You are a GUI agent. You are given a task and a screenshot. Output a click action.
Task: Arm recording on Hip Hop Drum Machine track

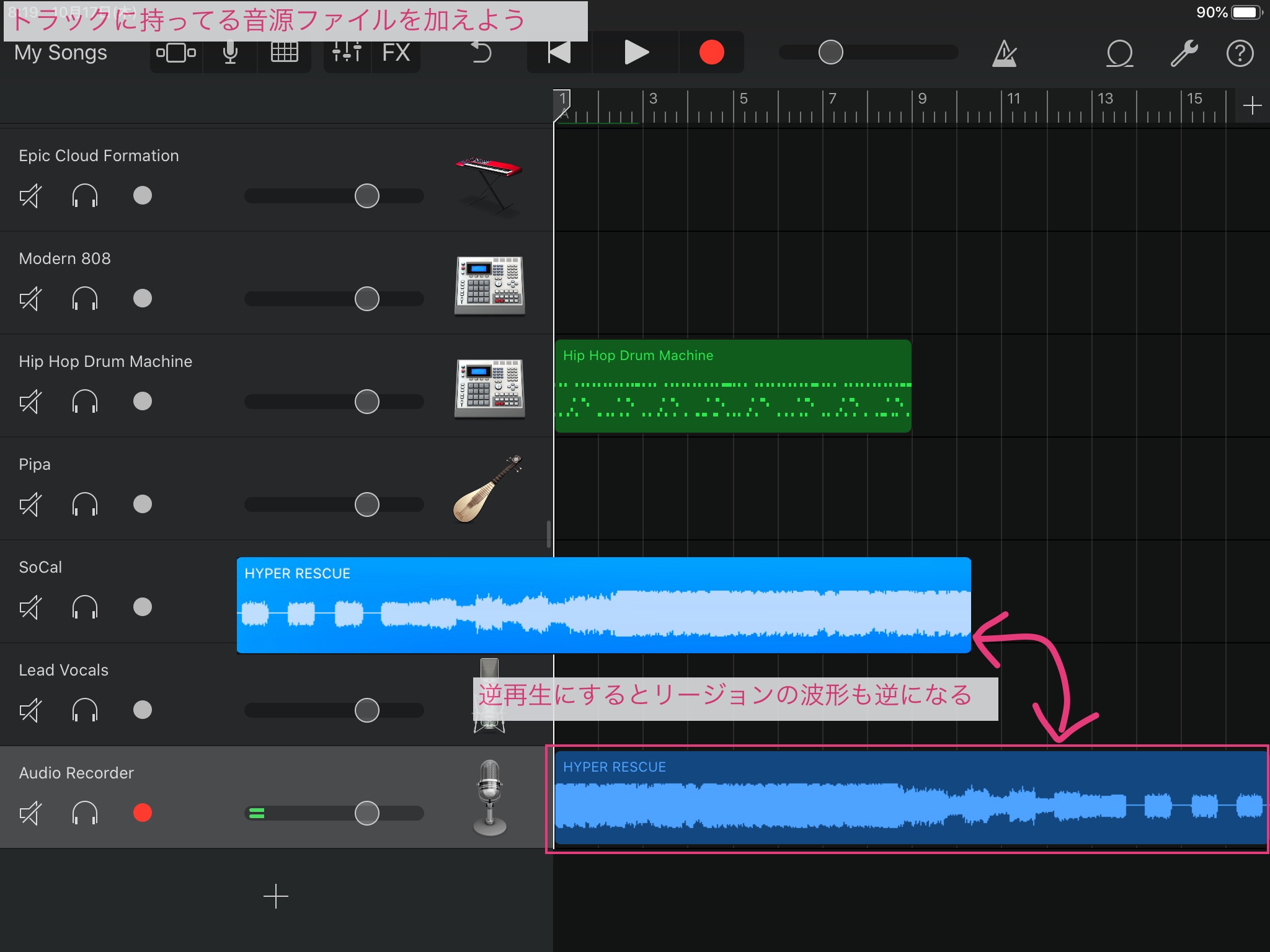143,402
